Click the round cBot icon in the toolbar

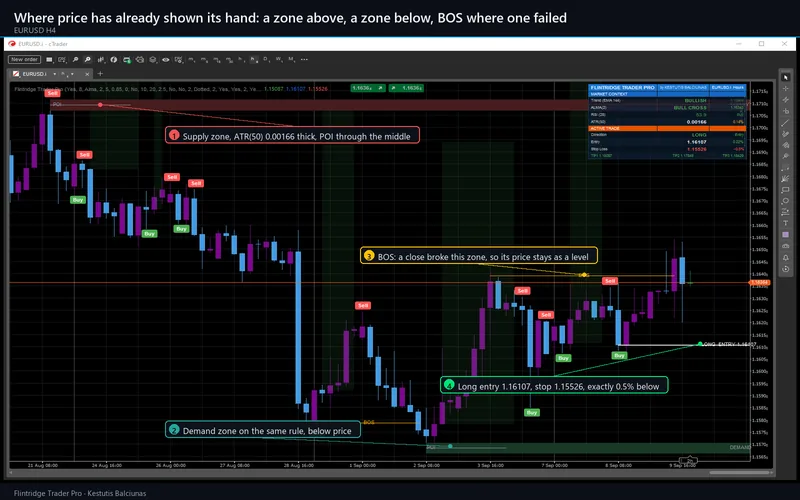tap(114, 60)
